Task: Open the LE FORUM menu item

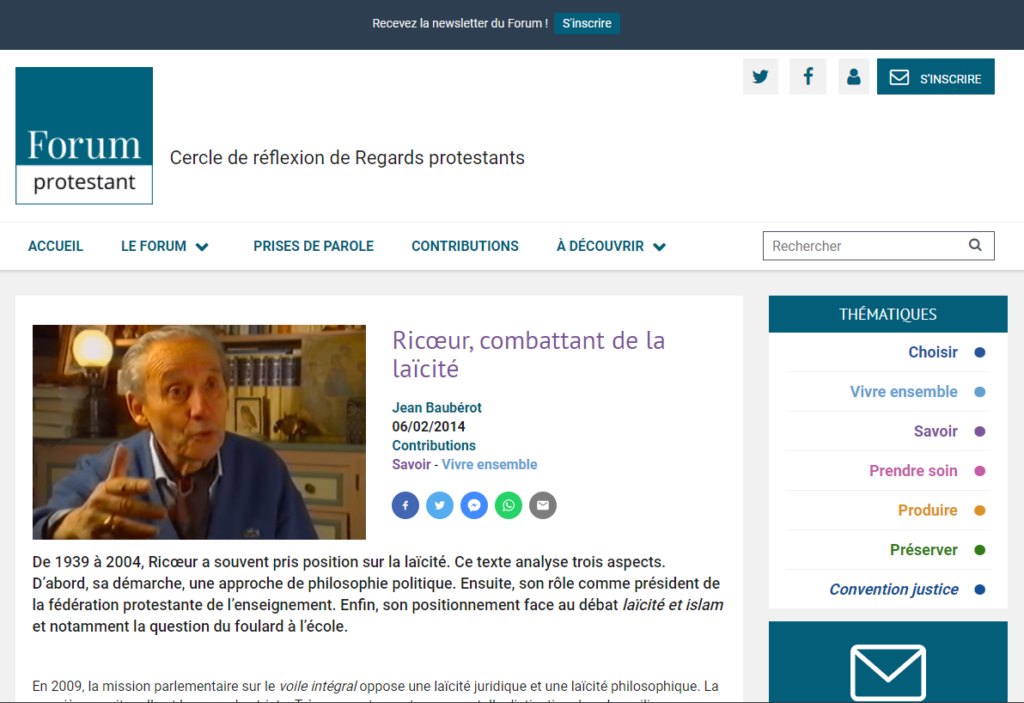Action: (x=153, y=246)
